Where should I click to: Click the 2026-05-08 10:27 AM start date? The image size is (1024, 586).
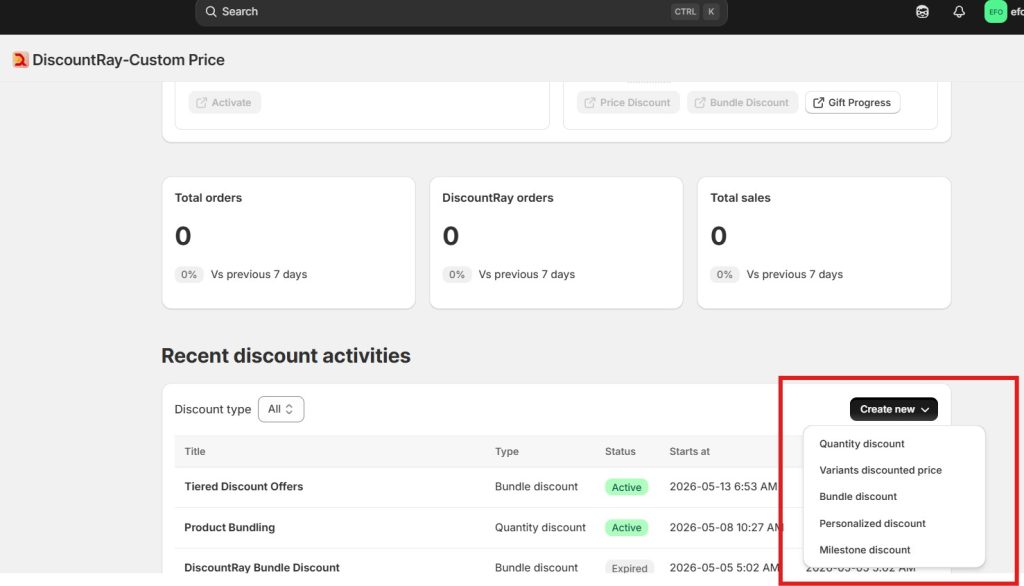(726, 527)
